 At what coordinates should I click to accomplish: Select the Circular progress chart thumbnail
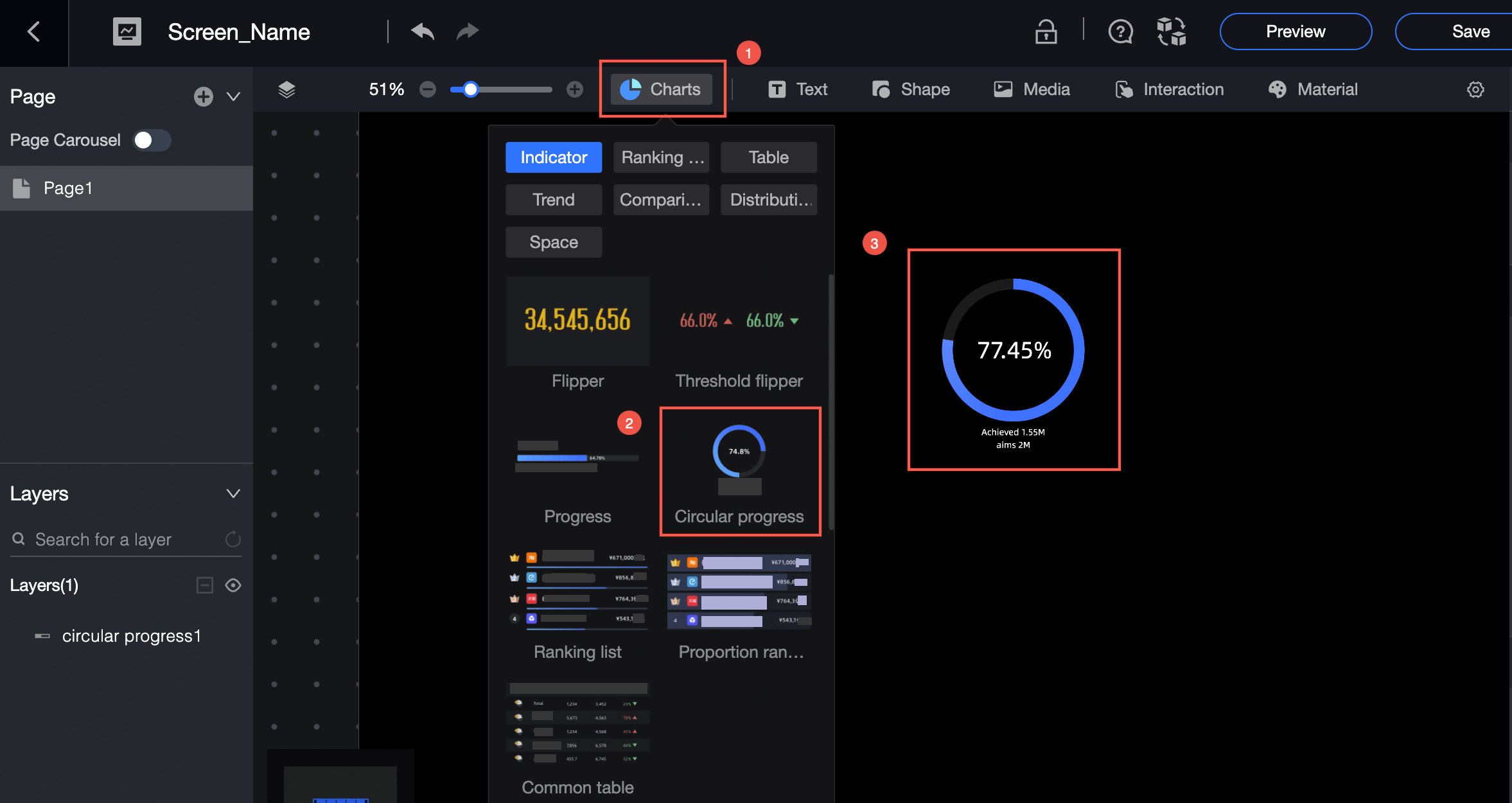[739, 460]
